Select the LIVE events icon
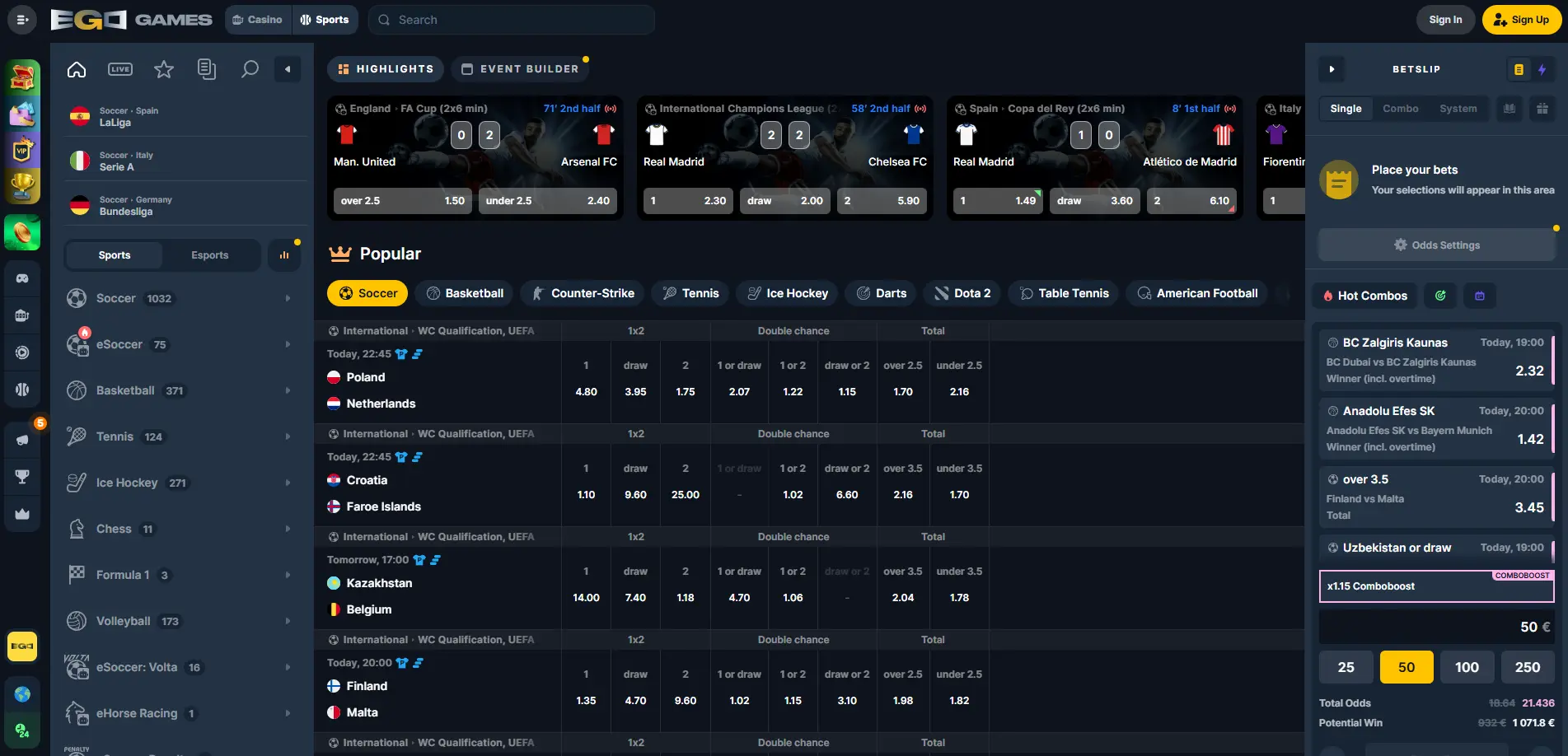The height and width of the screenshot is (756, 1568). 119,69
